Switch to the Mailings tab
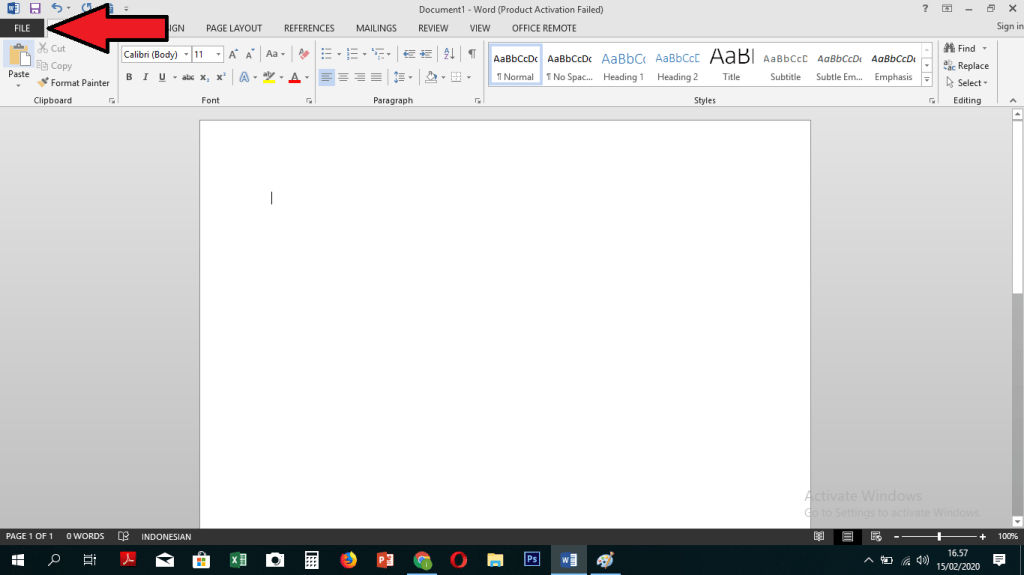The width and height of the screenshot is (1024, 575). (x=376, y=28)
